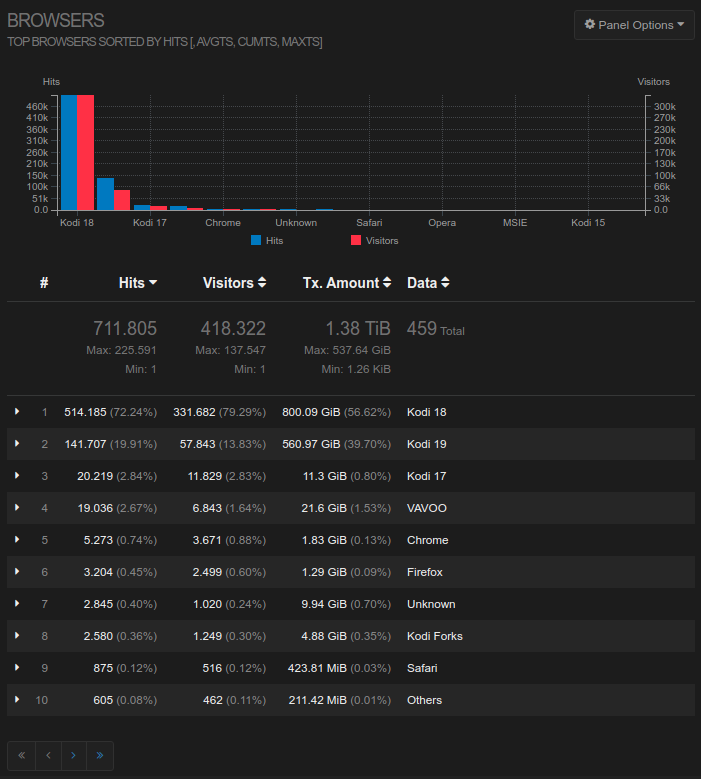
Task: Click the Kodi 15 axis label on chart
Action: pyautogui.click(x=588, y=223)
